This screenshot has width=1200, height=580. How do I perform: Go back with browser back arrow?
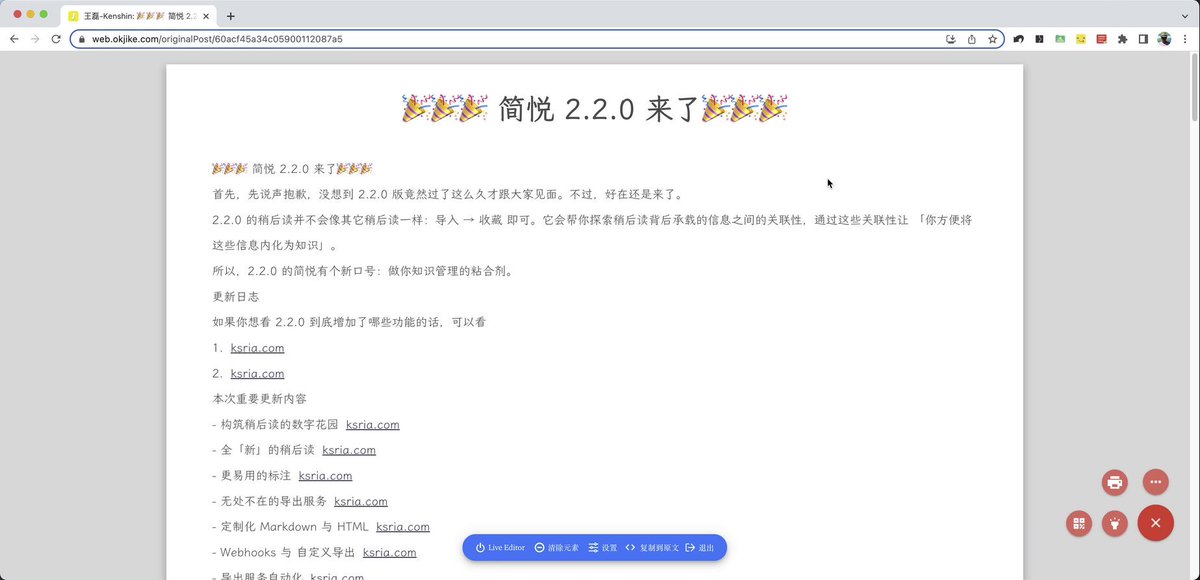14,39
